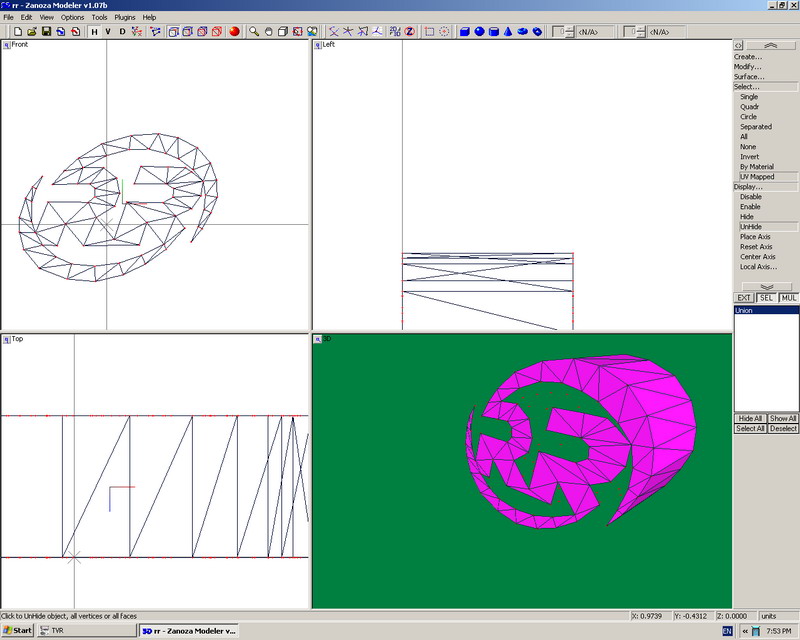Image resolution: width=800 pixels, height=640 pixels.
Task: Click the white box Zoom extents icon
Action: point(283,32)
